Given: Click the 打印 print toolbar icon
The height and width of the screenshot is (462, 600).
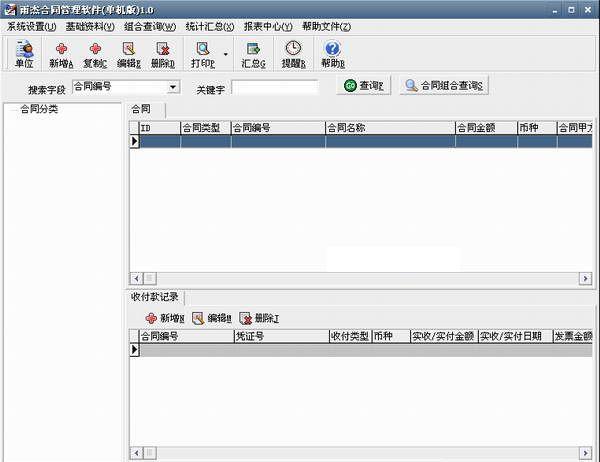Looking at the screenshot, I should pos(203,53).
